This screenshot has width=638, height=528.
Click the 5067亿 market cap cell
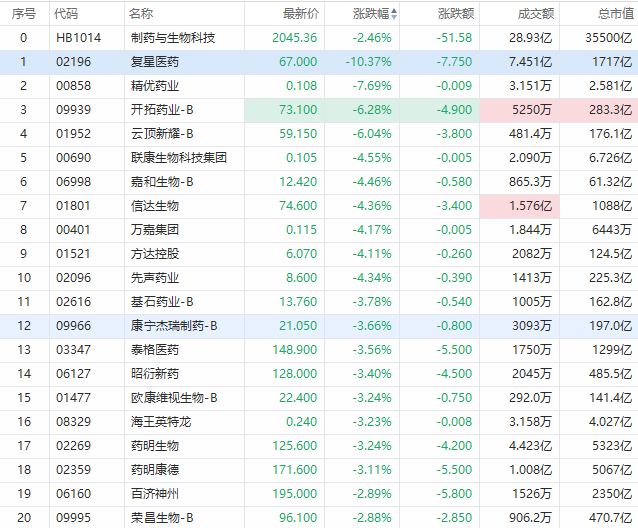pyautogui.click(x=612, y=470)
